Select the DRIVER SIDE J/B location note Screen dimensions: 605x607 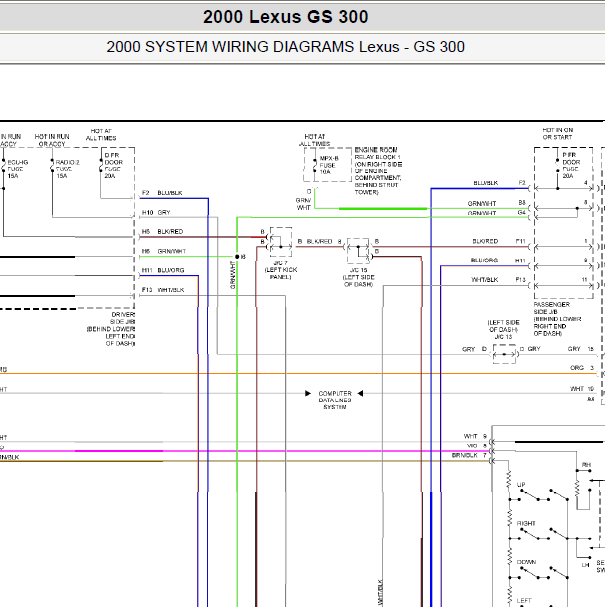[111, 329]
